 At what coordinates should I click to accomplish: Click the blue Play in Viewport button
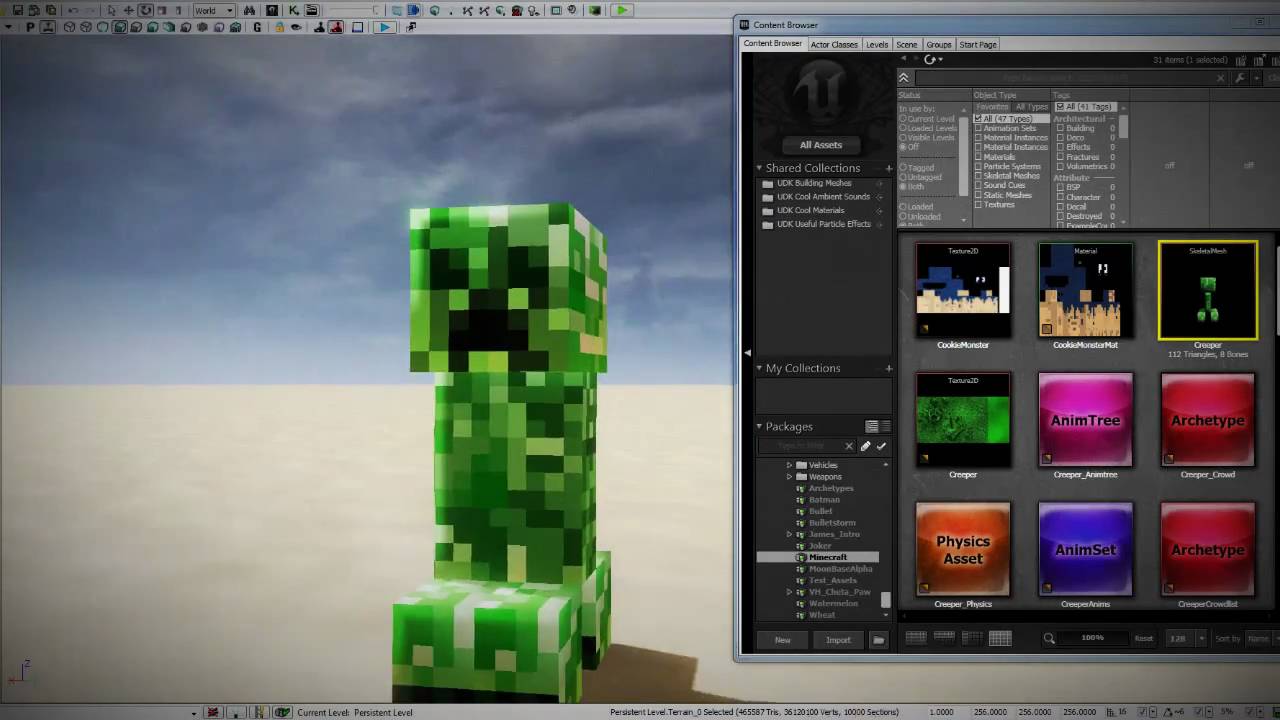tap(384, 27)
